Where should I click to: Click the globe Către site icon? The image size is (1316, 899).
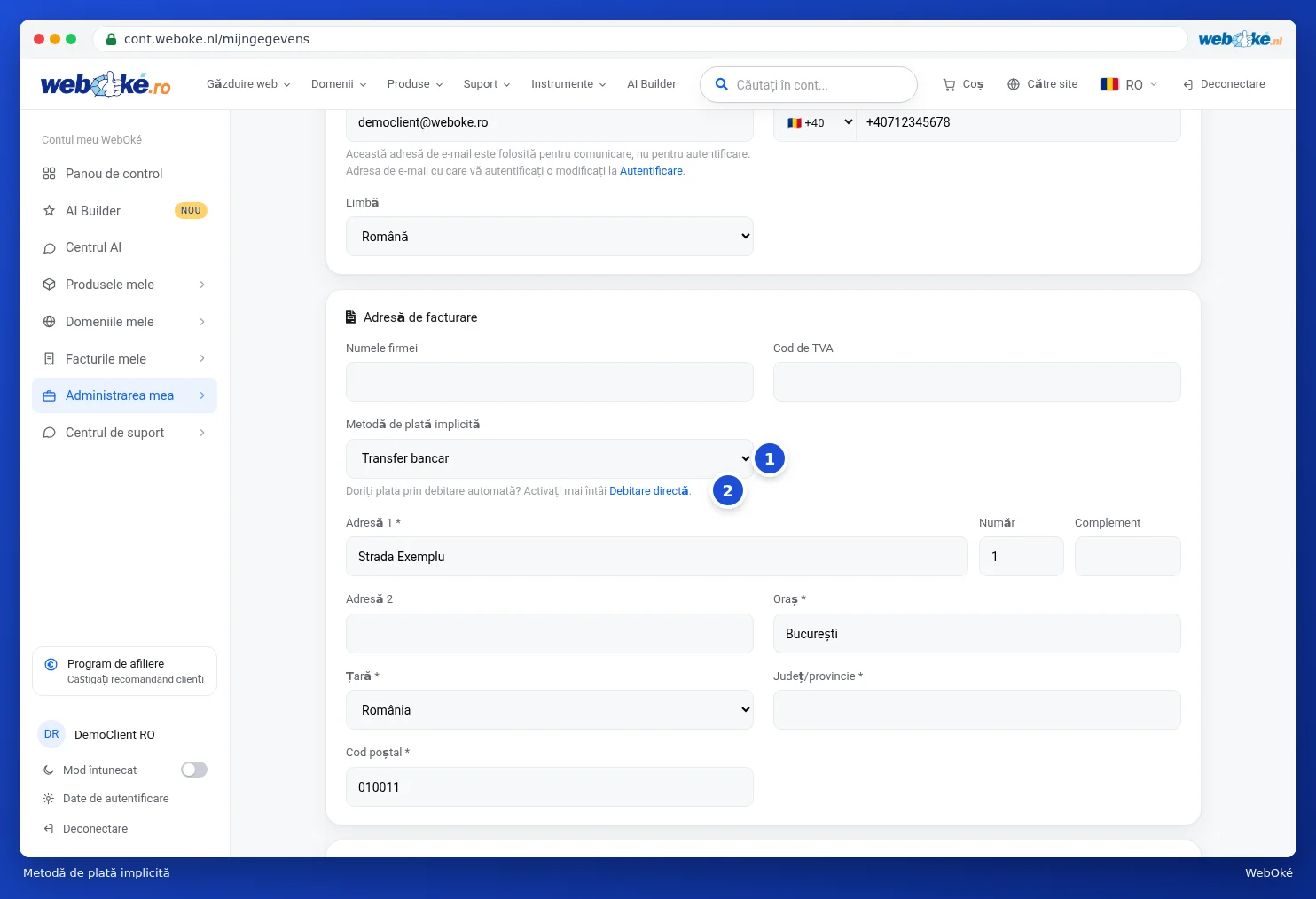pyautogui.click(x=1014, y=84)
